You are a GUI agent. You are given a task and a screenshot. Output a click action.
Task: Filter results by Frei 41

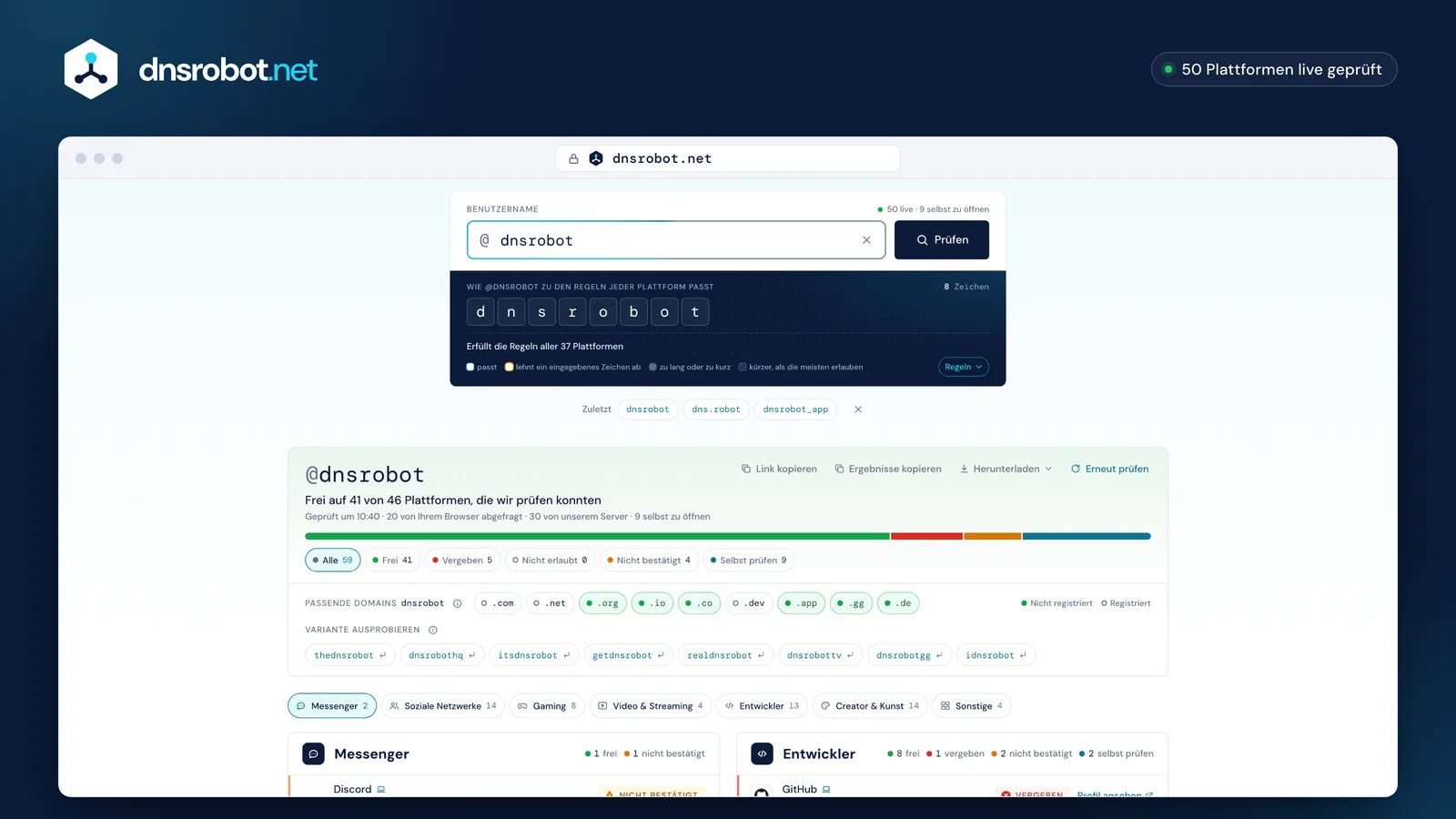(x=392, y=561)
